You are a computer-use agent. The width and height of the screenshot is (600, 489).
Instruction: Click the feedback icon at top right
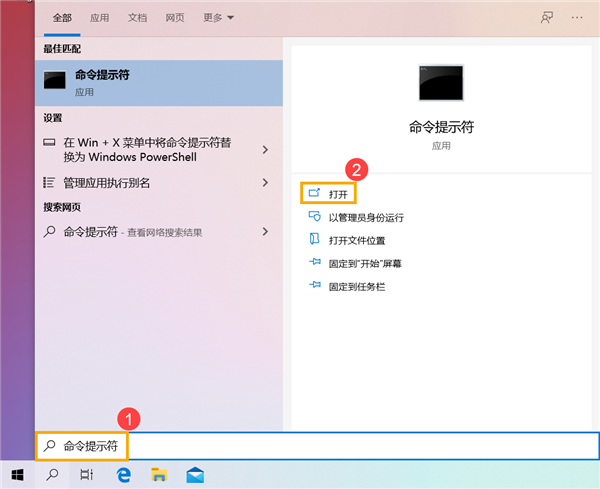[x=546, y=18]
